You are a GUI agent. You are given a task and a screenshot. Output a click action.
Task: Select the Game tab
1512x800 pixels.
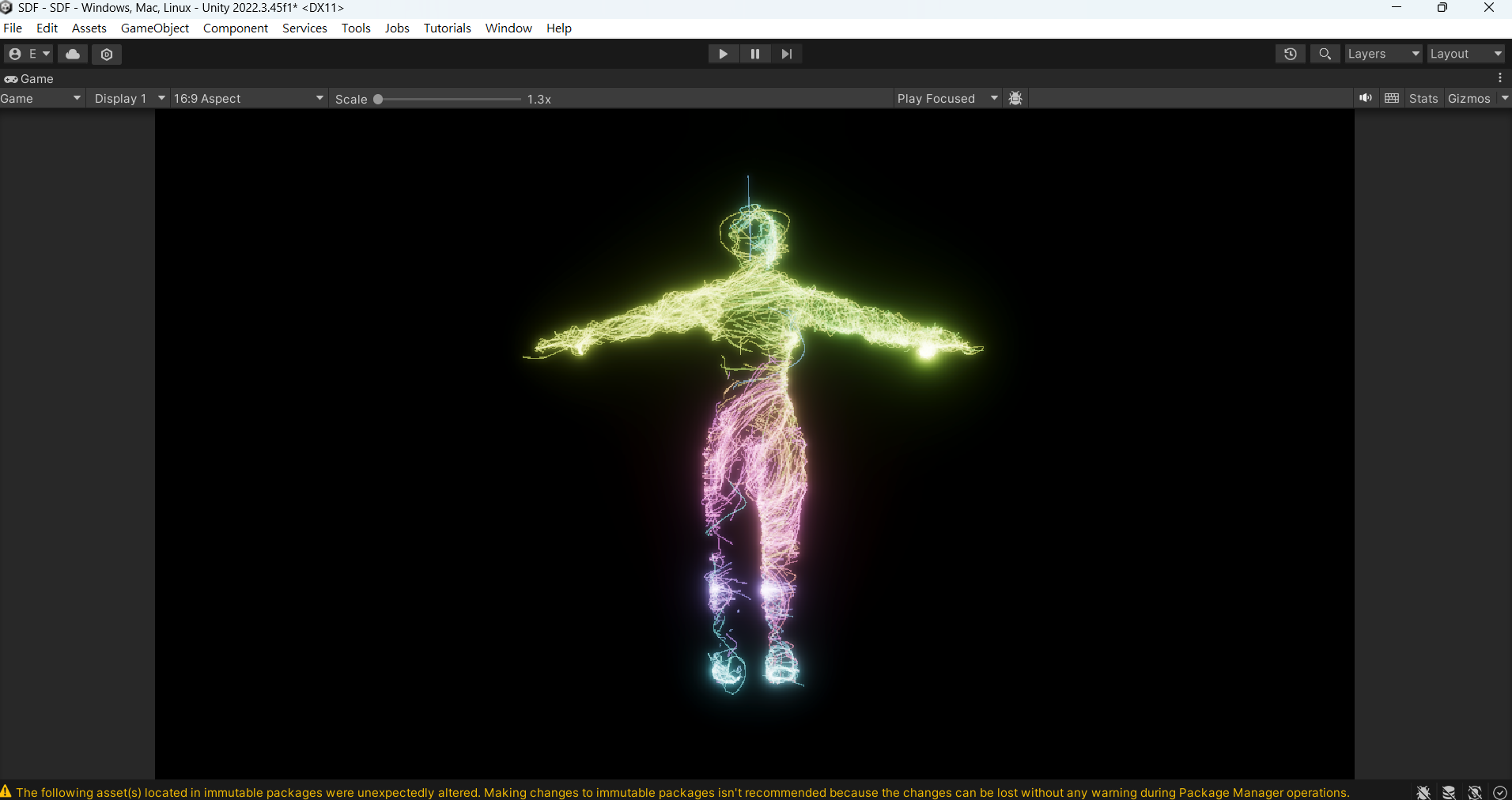pos(29,78)
